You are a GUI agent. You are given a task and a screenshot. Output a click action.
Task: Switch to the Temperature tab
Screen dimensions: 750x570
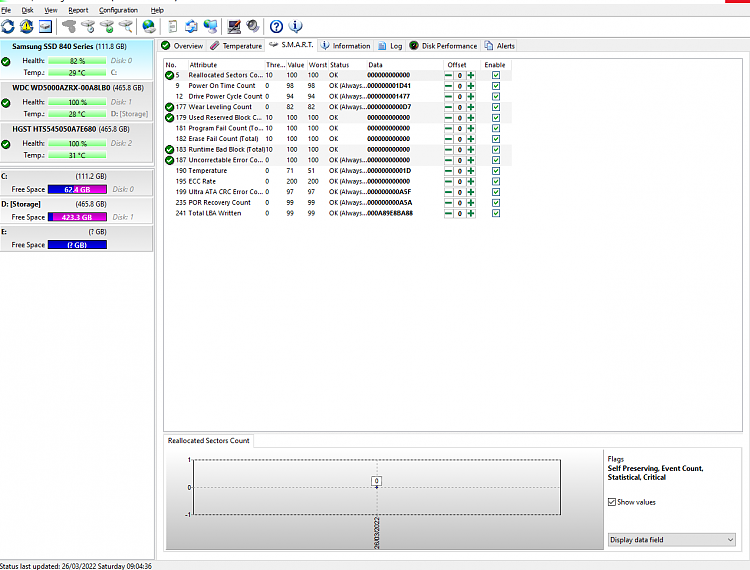[x=236, y=46]
